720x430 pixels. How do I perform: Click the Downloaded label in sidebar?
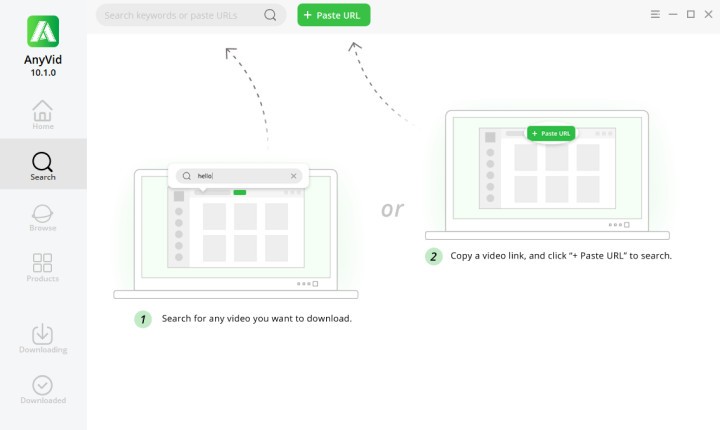[43, 401]
